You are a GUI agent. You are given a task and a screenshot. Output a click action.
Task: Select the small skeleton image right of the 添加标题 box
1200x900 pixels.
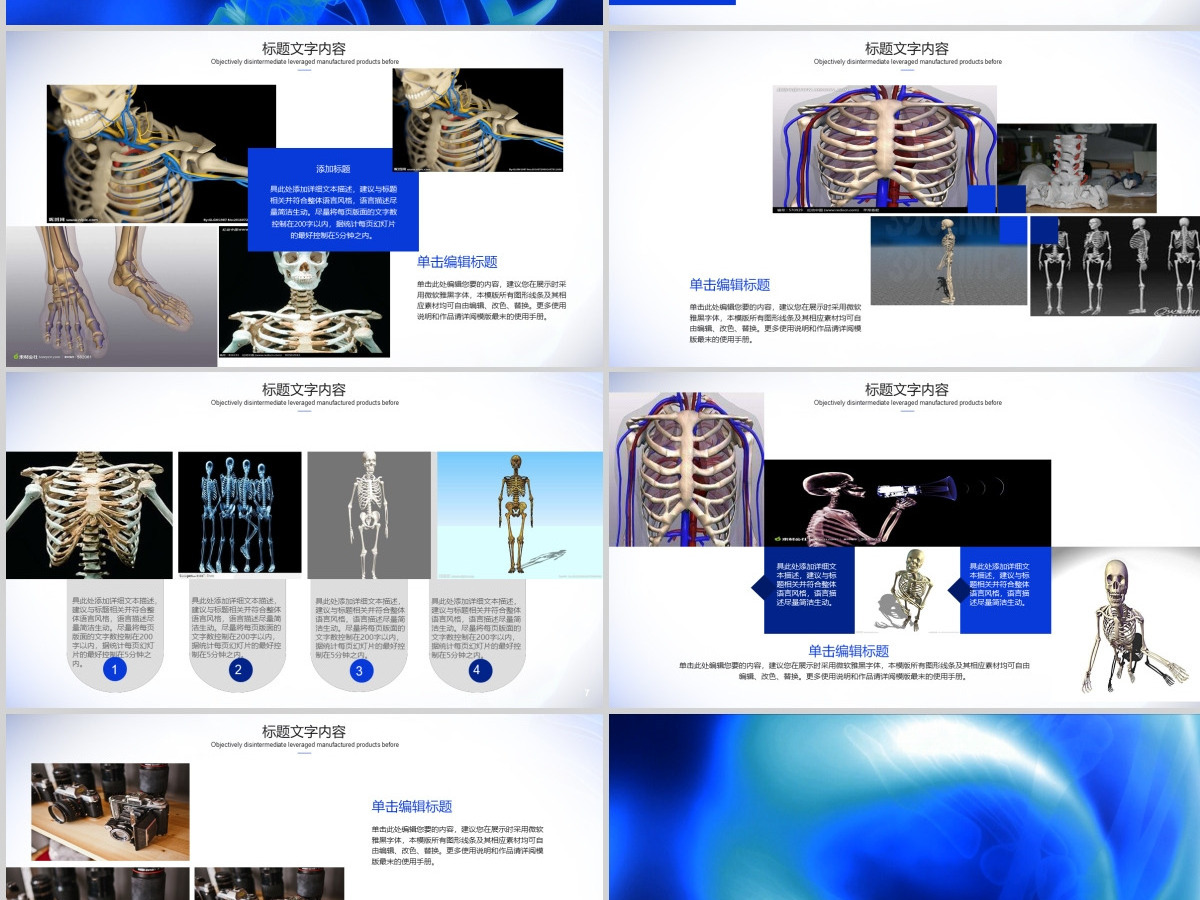477,121
